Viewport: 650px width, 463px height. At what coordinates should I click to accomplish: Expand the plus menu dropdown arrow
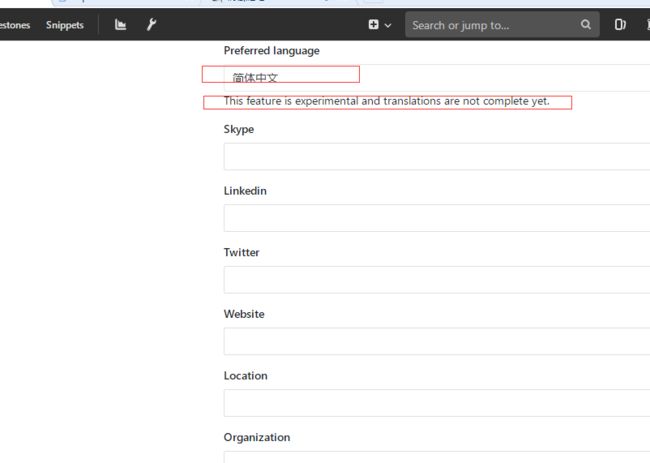tap(388, 25)
